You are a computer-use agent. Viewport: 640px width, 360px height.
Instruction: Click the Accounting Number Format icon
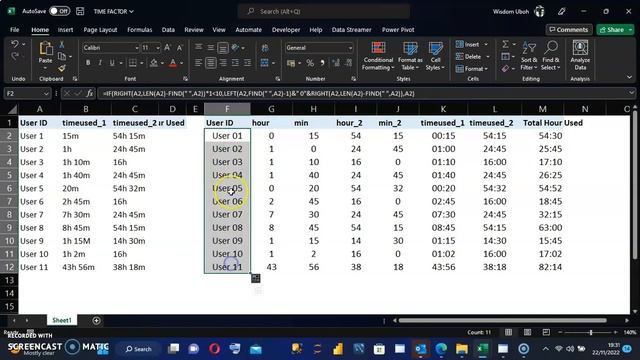291,63
